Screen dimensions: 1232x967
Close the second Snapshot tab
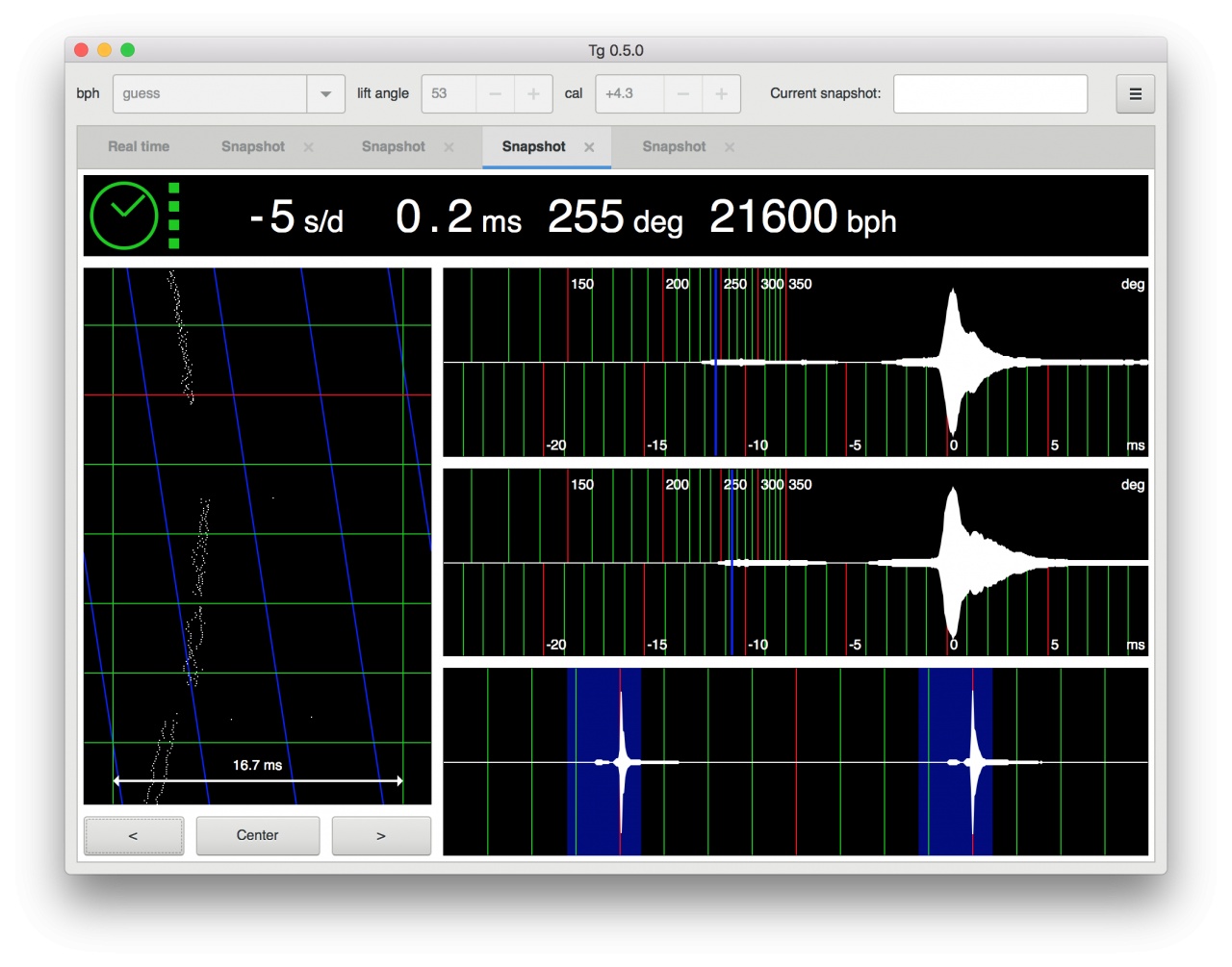click(449, 147)
